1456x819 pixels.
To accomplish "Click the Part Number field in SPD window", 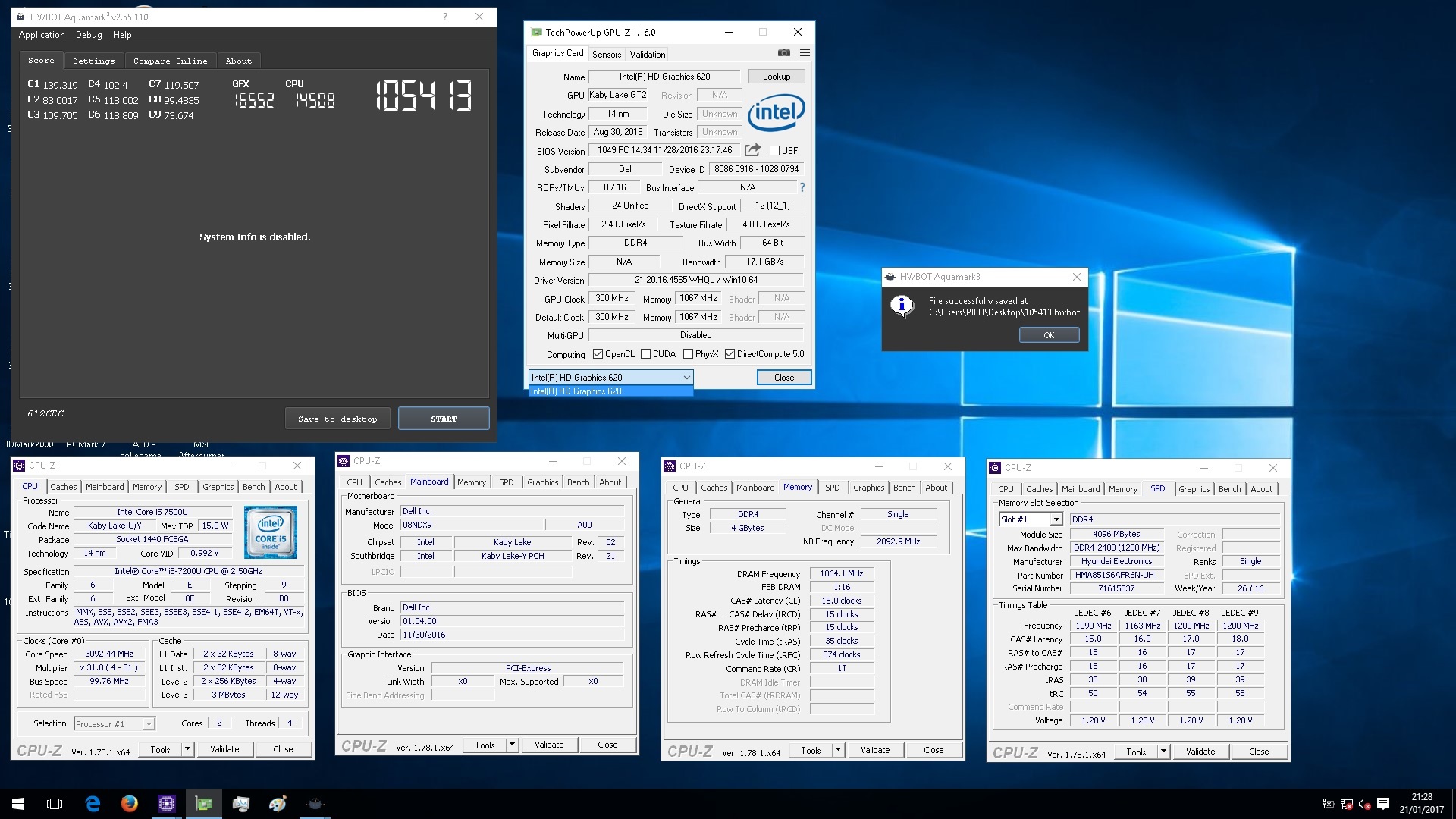I will click(1115, 575).
